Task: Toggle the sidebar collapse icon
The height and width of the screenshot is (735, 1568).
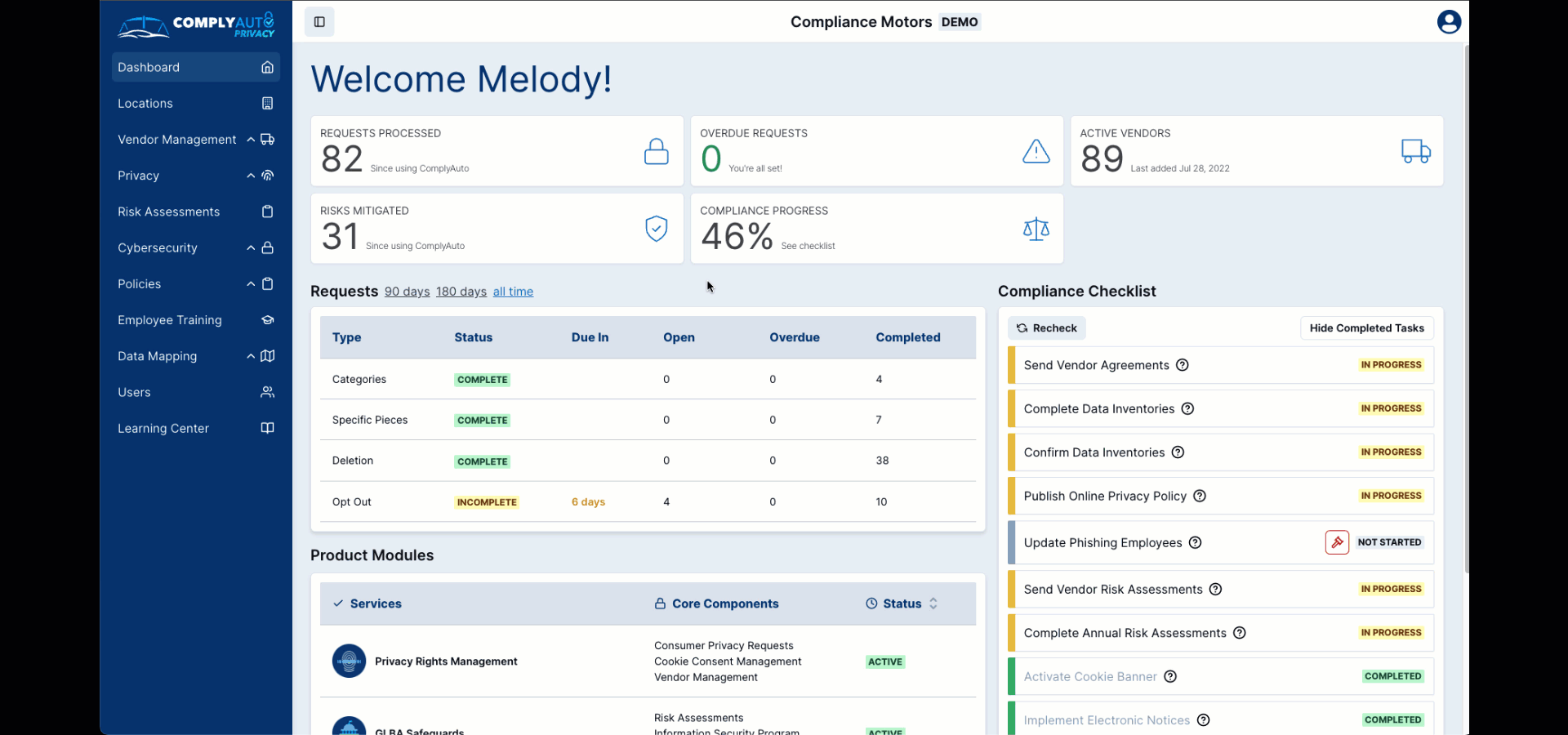Action: point(319,22)
